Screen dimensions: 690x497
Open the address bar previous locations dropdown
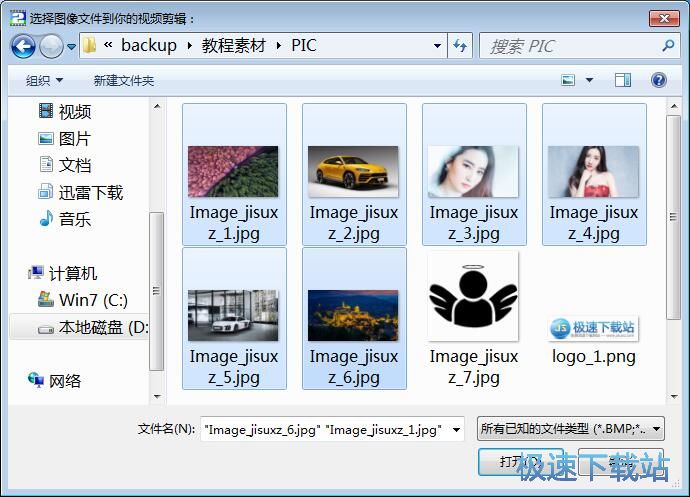pyautogui.click(x=437, y=45)
